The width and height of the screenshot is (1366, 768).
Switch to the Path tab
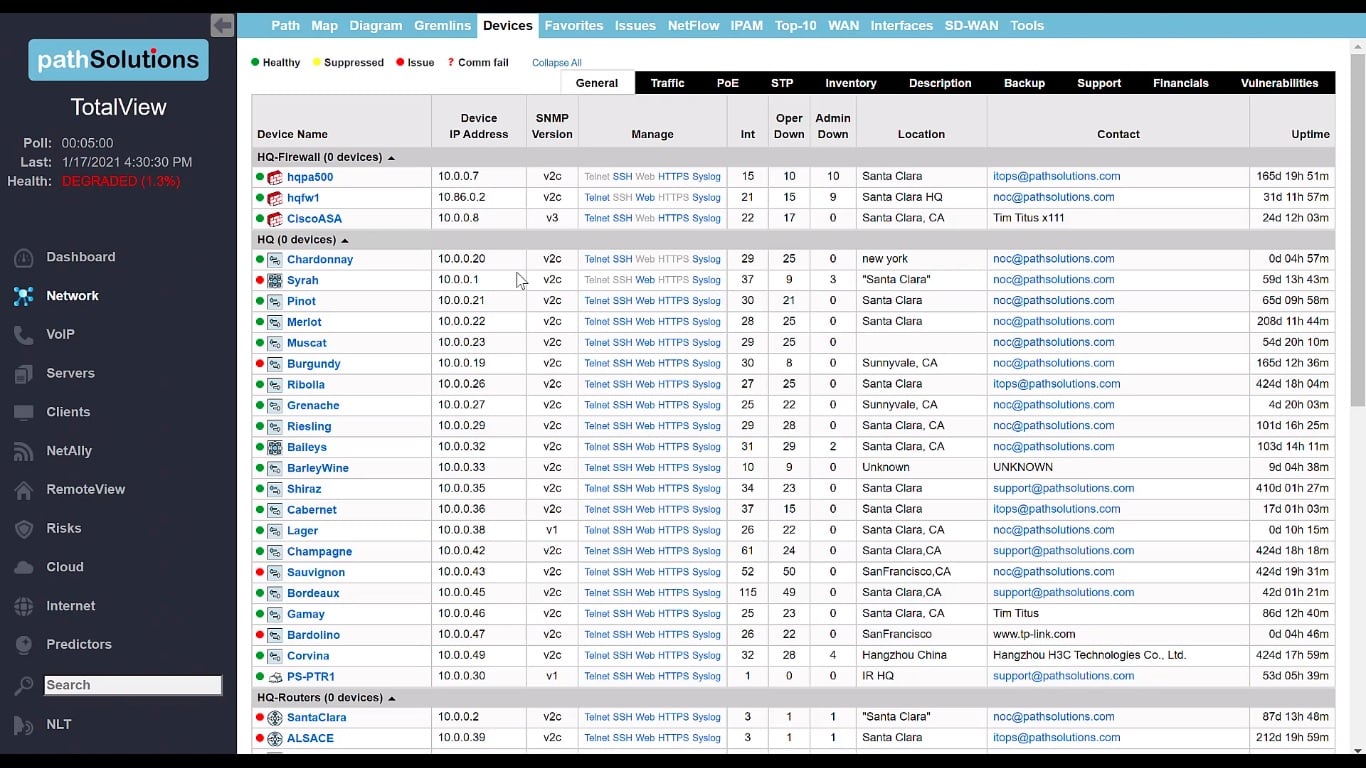(x=285, y=26)
